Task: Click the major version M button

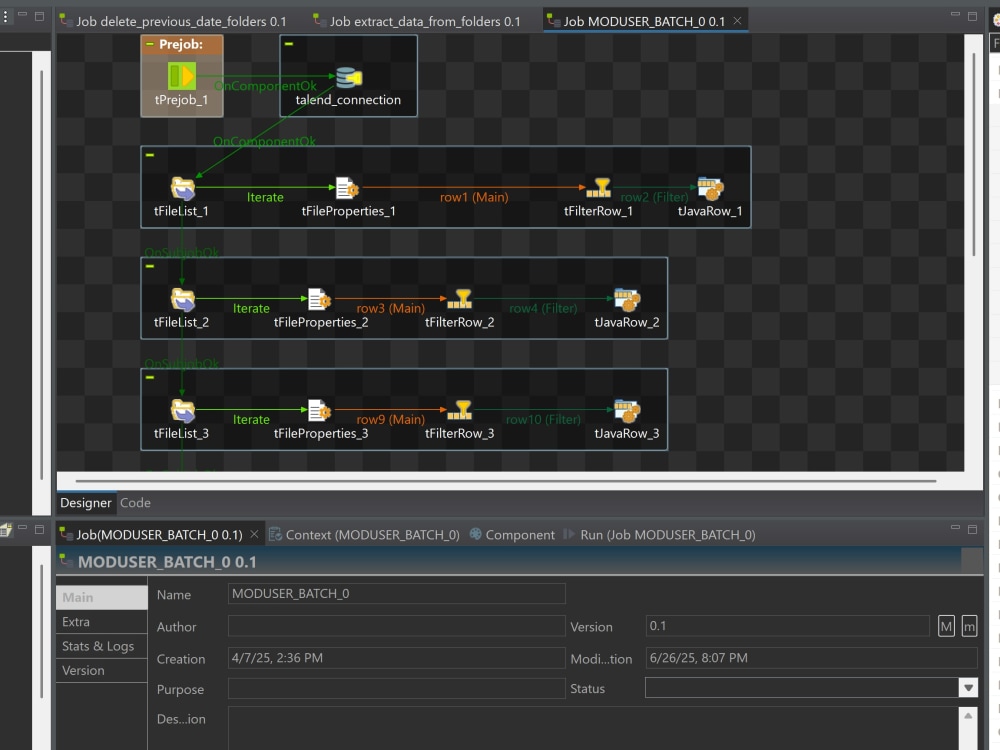Action: coord(946,626)
